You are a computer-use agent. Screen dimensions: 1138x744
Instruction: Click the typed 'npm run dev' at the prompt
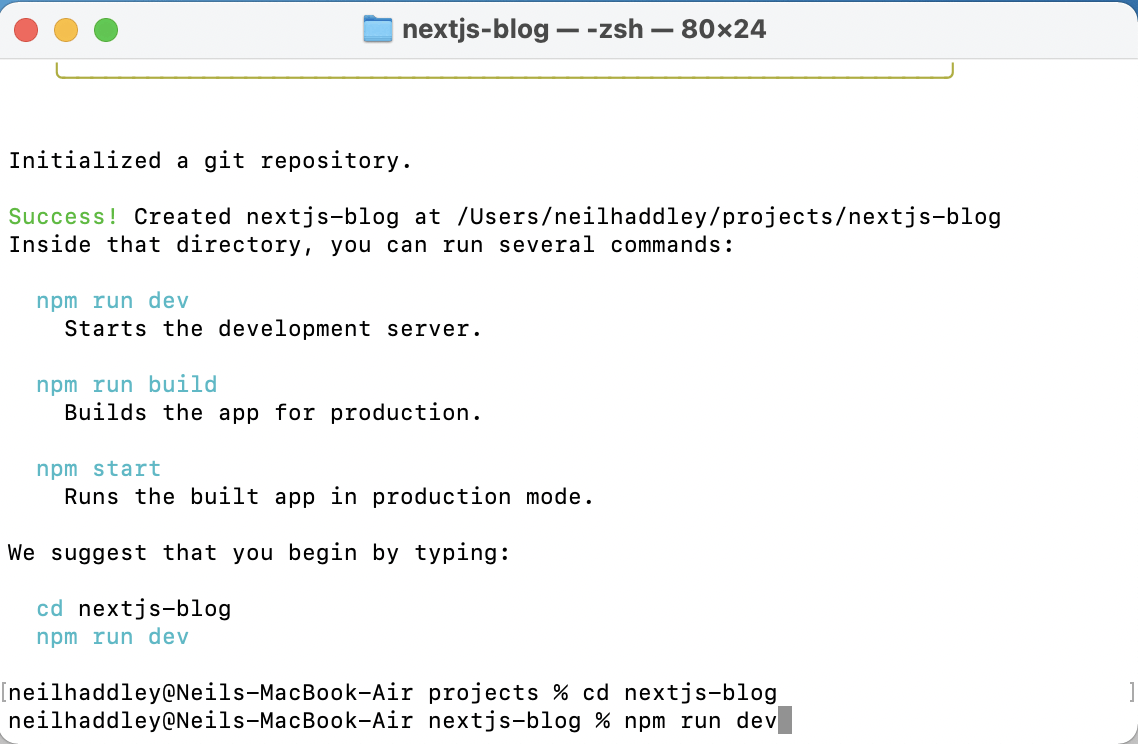pos(700,720)
